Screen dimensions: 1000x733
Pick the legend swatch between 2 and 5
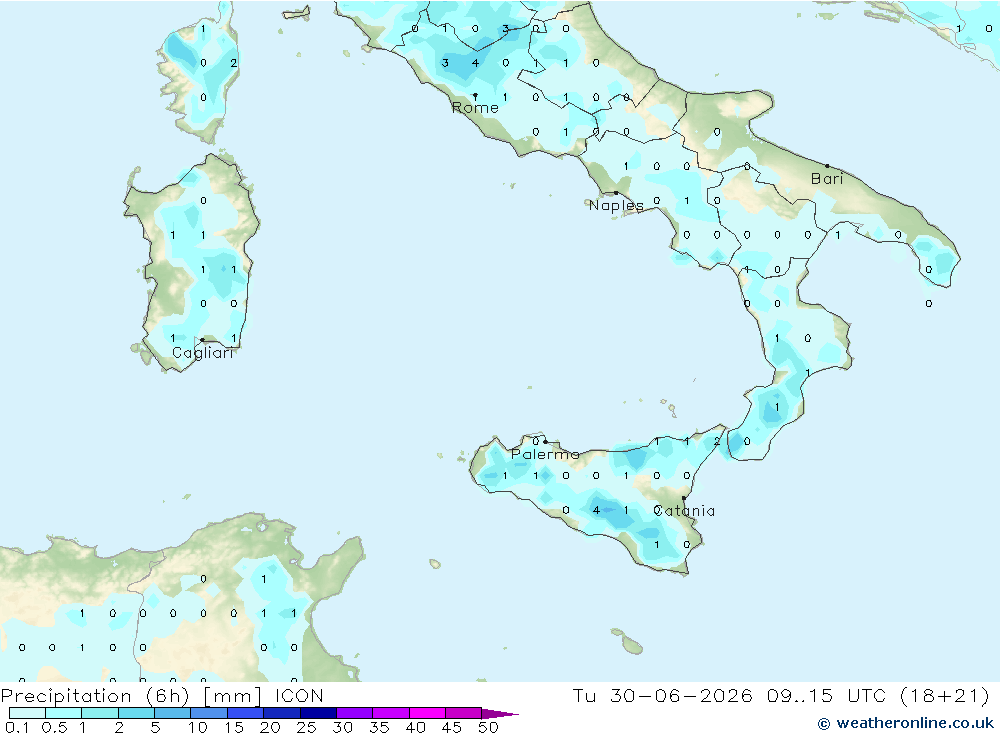tap(136, 713)
